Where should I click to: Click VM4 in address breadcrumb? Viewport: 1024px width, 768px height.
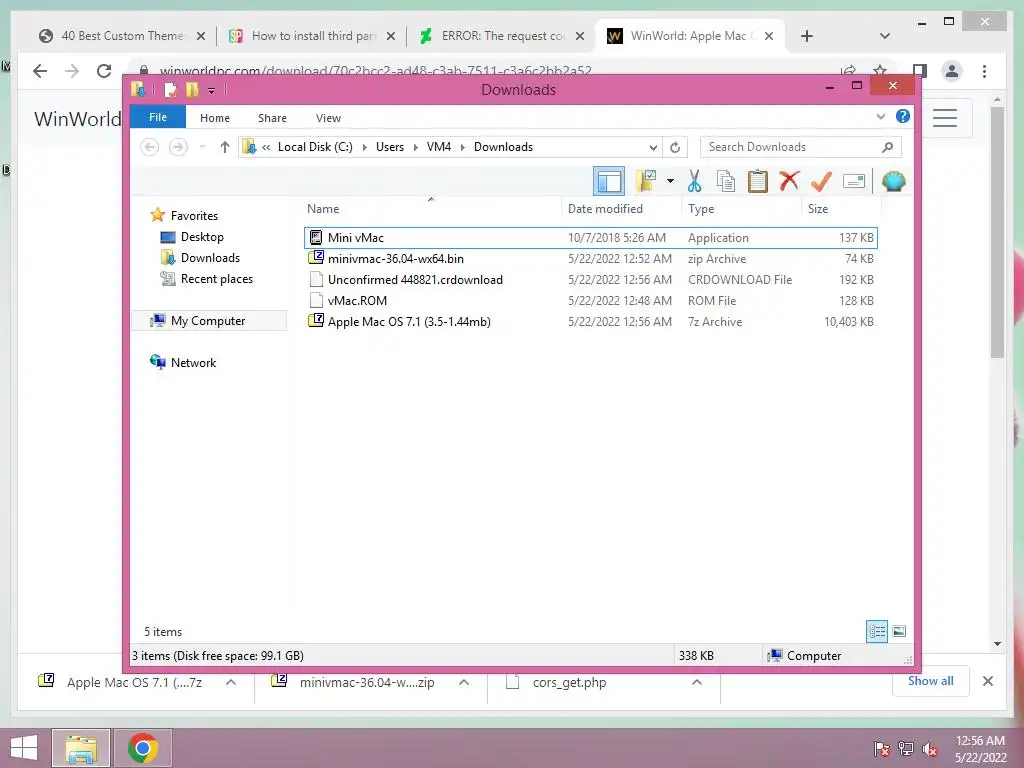pos(439,147)
